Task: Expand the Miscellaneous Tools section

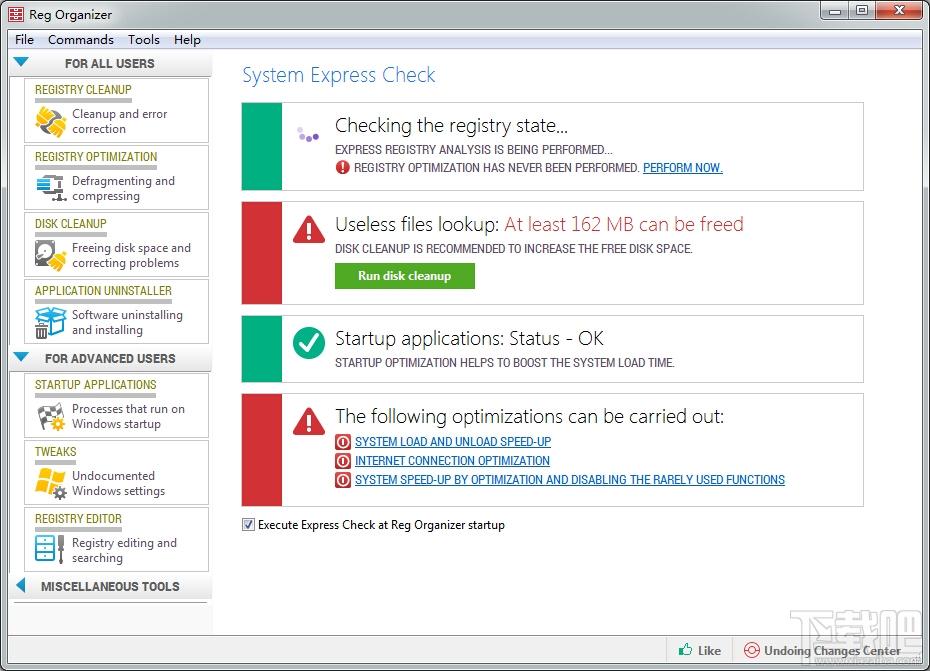Action: (x=21, y=586)
